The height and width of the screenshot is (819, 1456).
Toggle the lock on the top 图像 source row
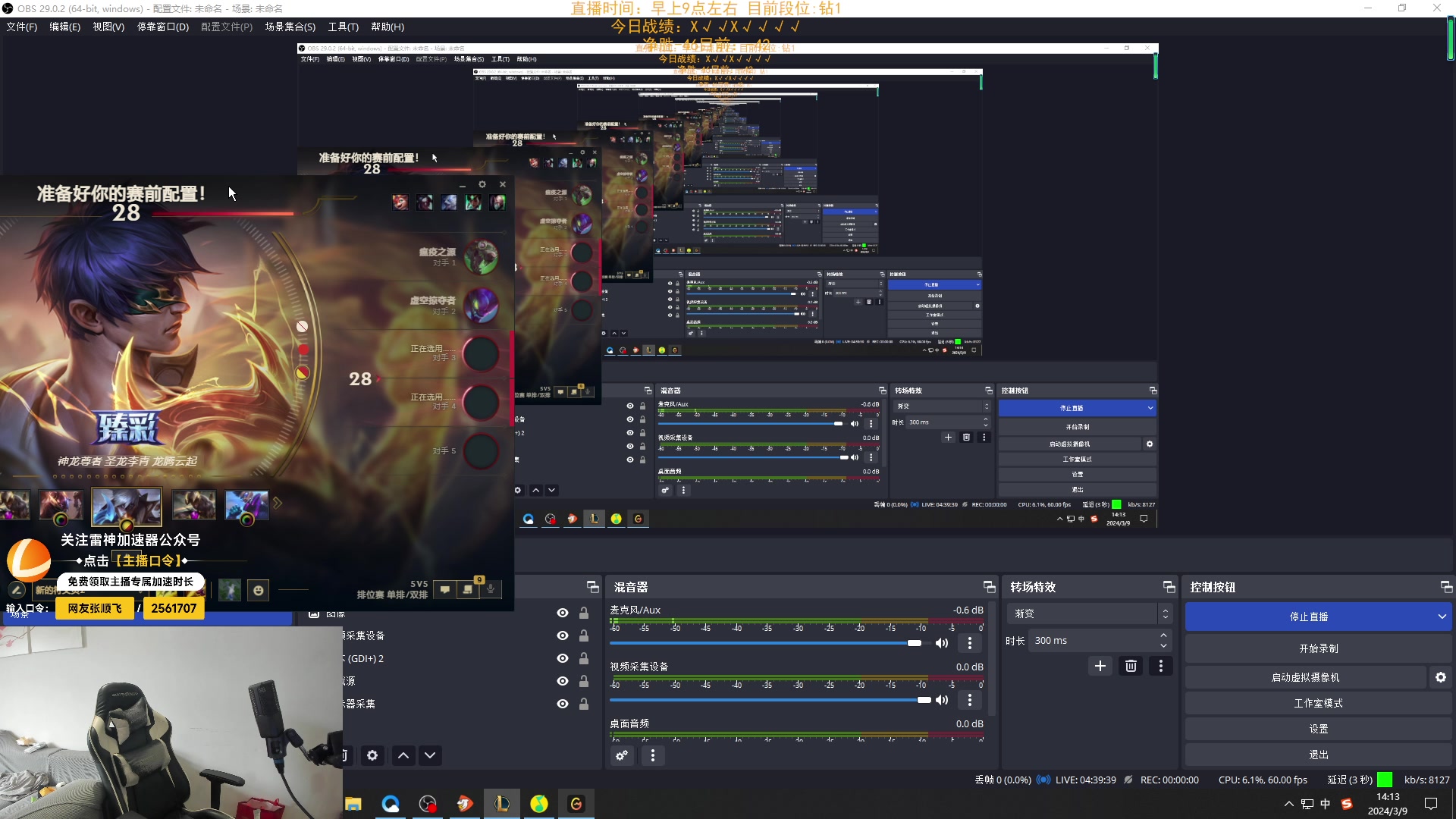coord(584,613)
